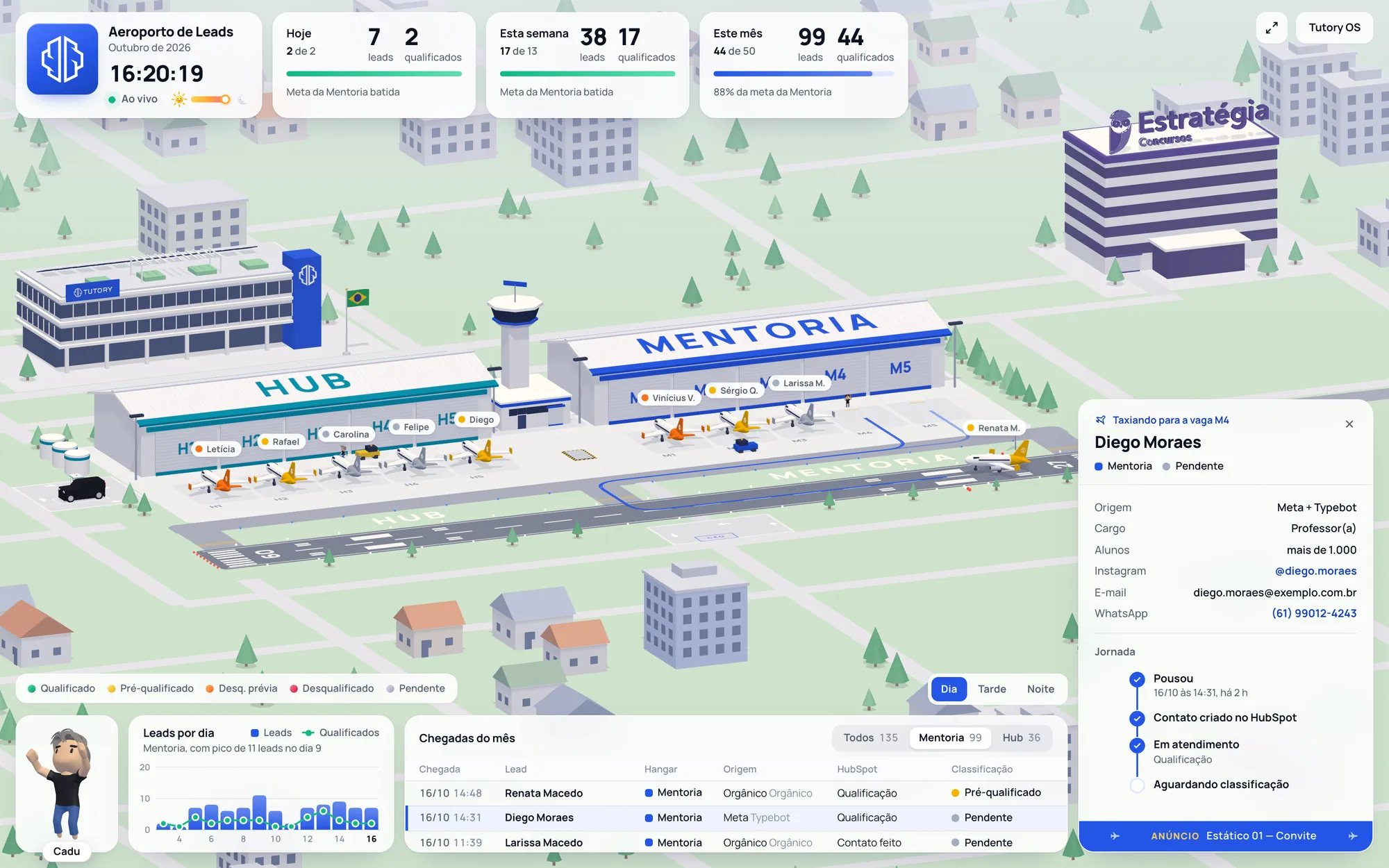Select the Hub arrivals tab
The image size is (1389, 868).
point(1021,737)
